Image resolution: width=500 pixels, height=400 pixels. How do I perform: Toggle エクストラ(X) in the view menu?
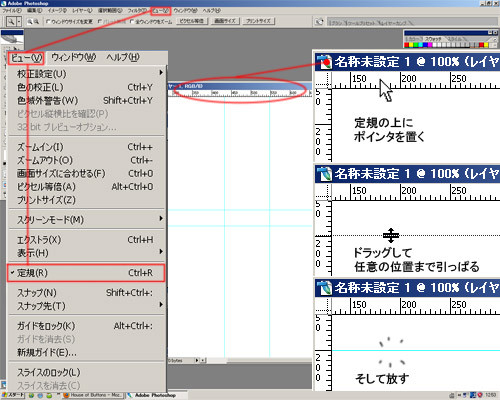[x=86, y=240]
